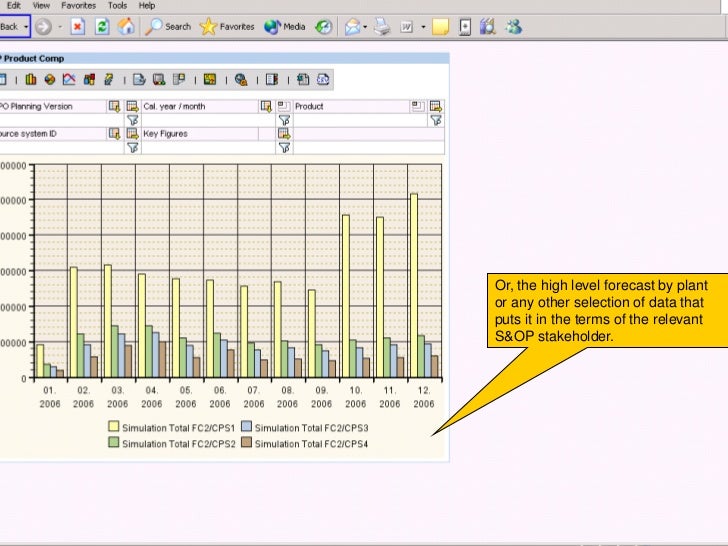Click the tallest yellow bar for 12. 2006
The image size is (728, 546).
click(x=414, y=285)
